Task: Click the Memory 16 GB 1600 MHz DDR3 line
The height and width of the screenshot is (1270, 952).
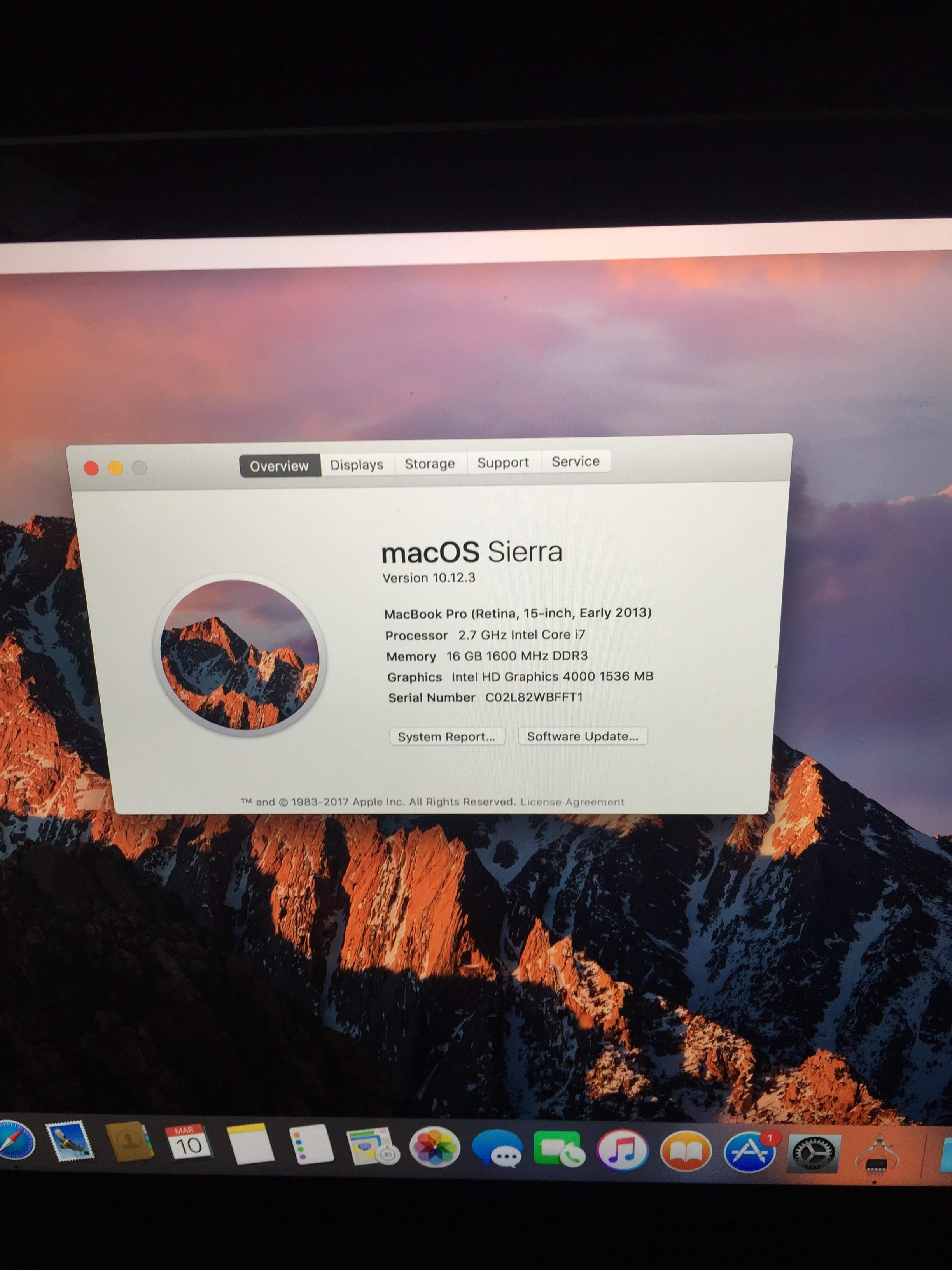Action: coord(487,656)
